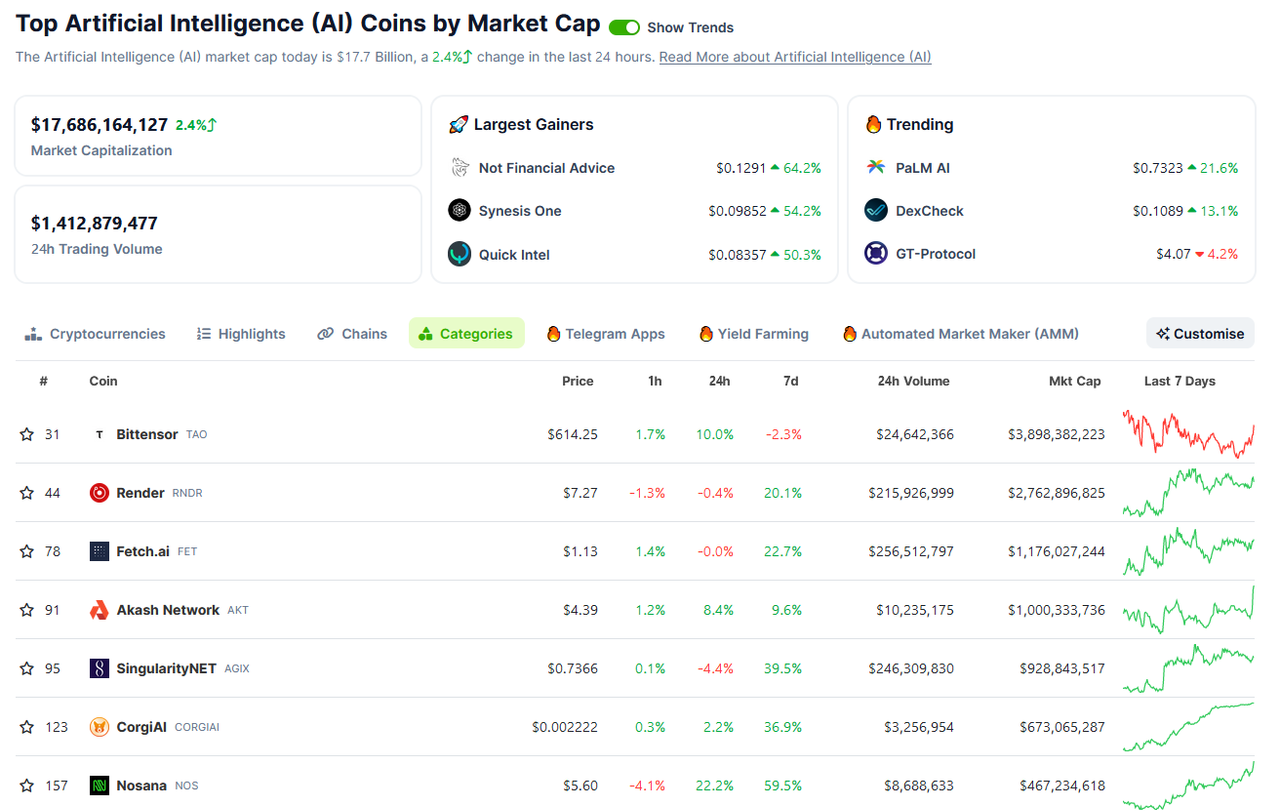
Task: Click the Bittensor 7-day sparkline chart
Action: click(x=1188, y=434)
